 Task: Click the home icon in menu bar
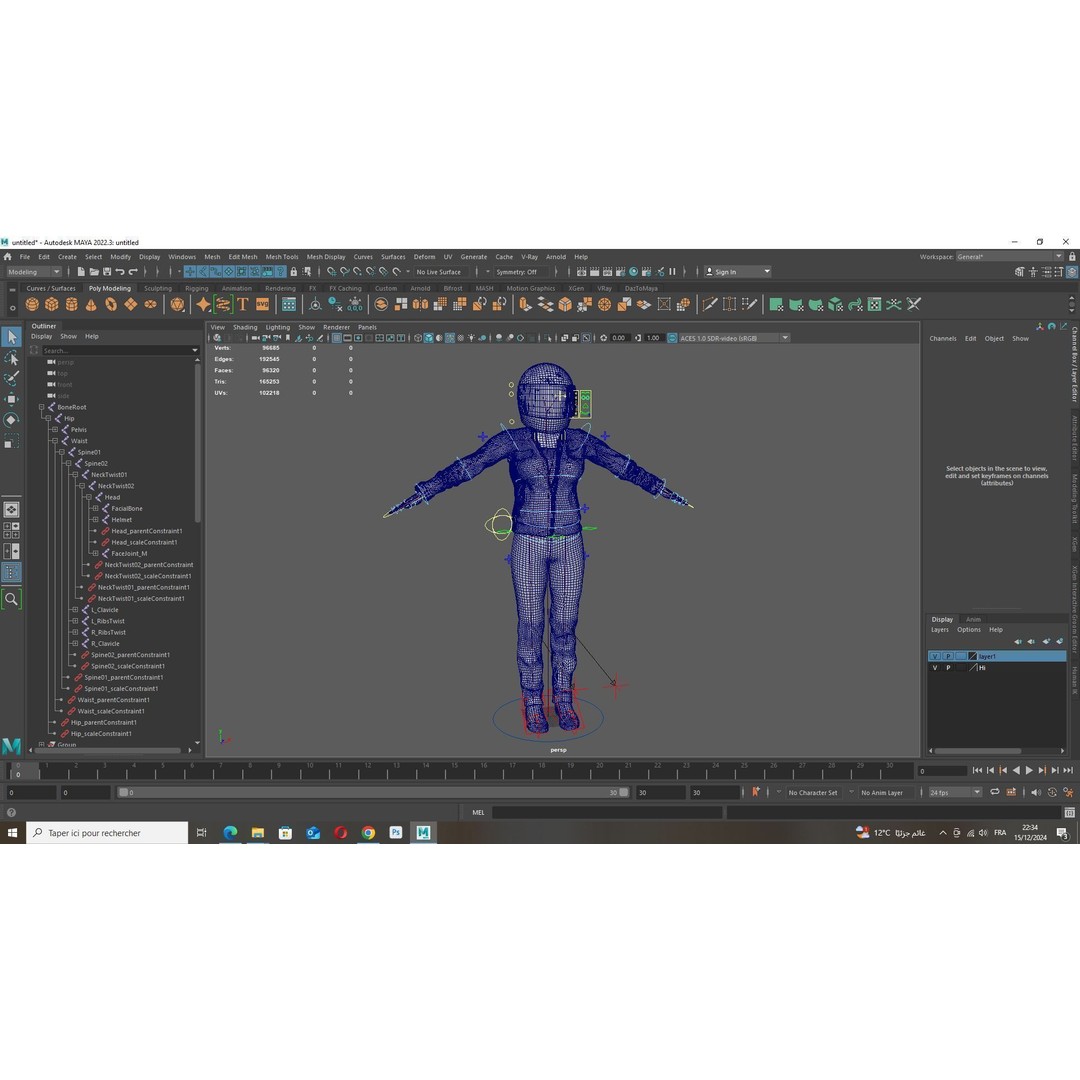click(8, 257)
